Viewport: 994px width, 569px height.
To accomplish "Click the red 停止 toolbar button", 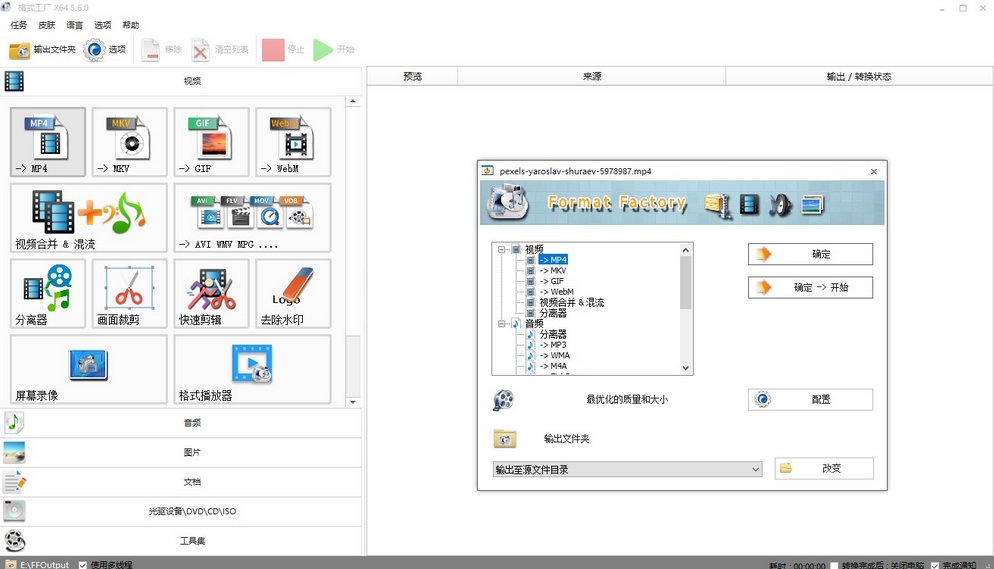I will (x=283, y=49).
